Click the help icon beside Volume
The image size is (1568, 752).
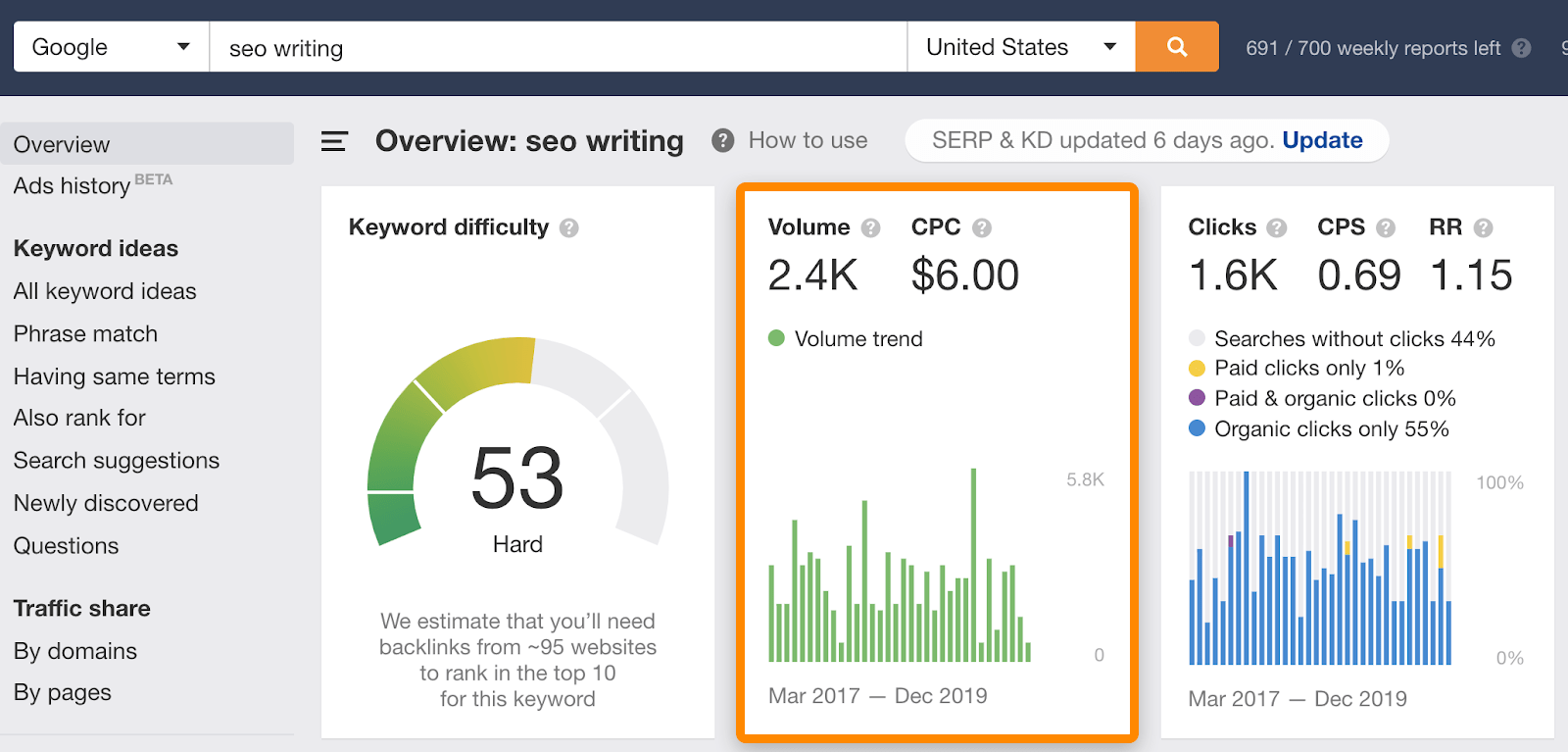[x=870, y=228]
